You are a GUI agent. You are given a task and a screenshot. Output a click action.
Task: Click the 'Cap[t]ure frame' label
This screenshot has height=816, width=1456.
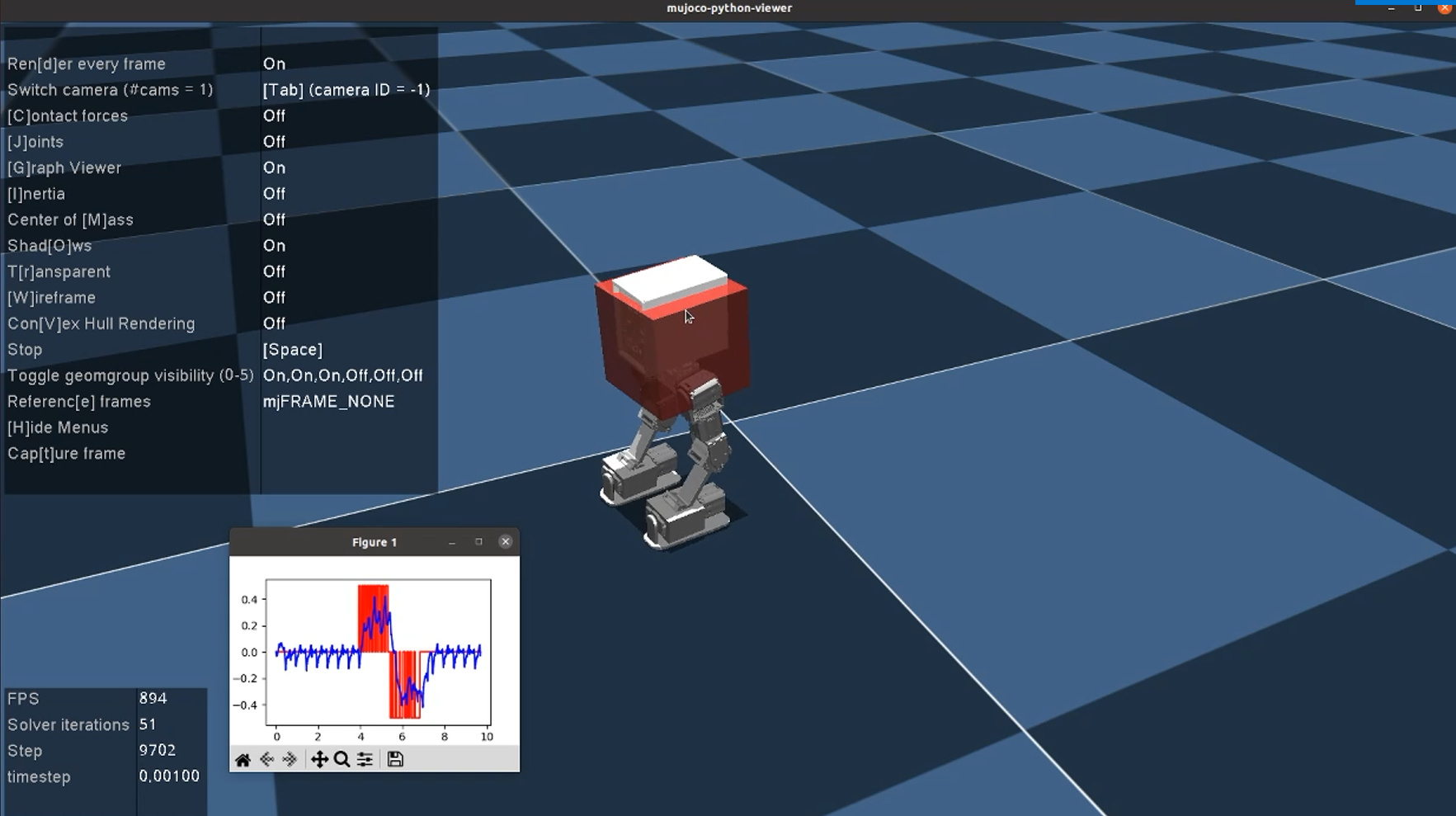[x=67, y=454]
